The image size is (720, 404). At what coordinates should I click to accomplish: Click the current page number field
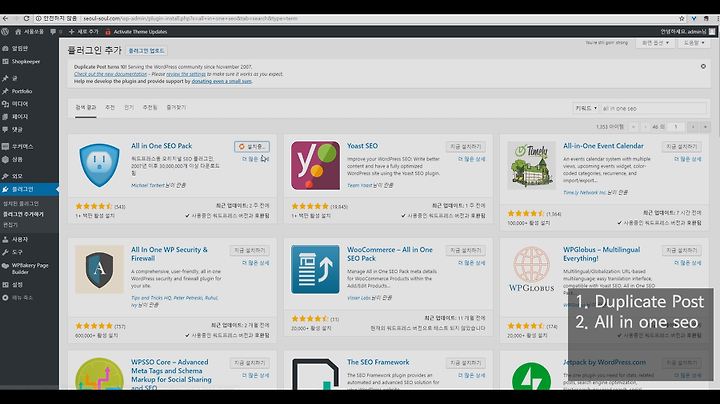pyautogui.click(x=675, y=127)
